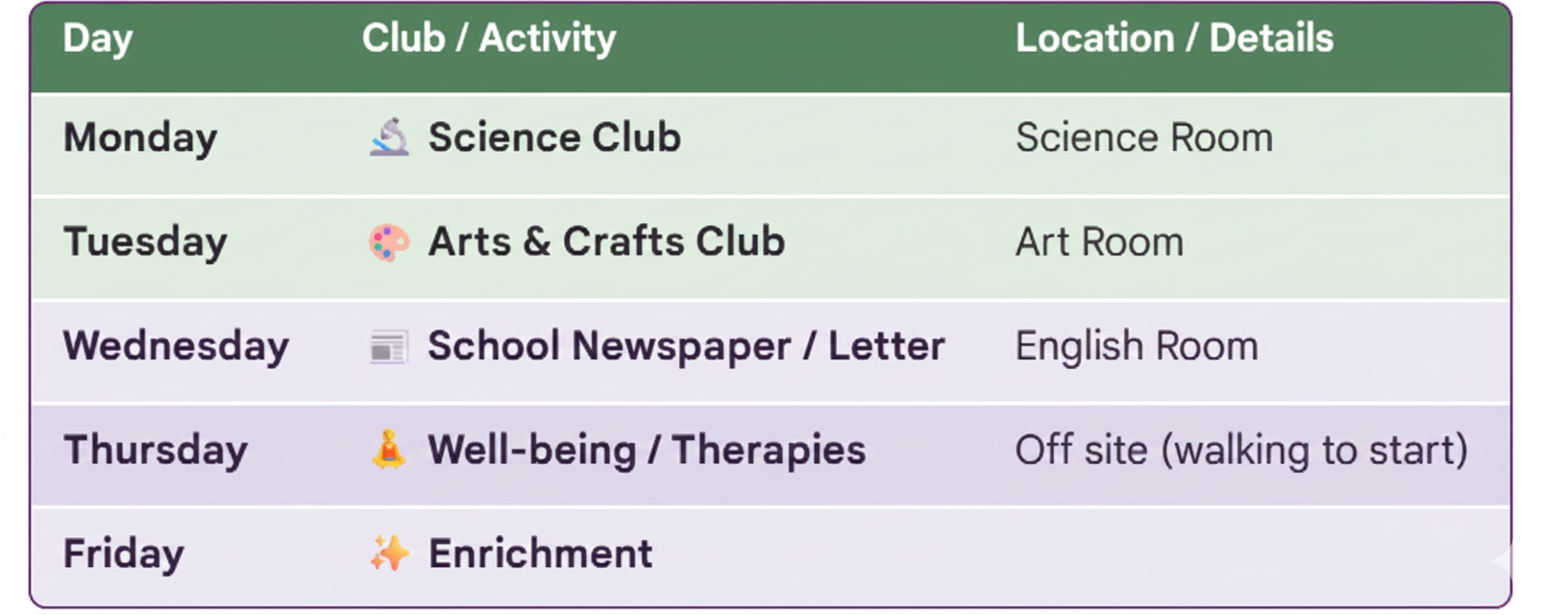The height and width of the screenshot is (615, 1568).
Task: Click the paint palette icon
Action: point(389,242)
